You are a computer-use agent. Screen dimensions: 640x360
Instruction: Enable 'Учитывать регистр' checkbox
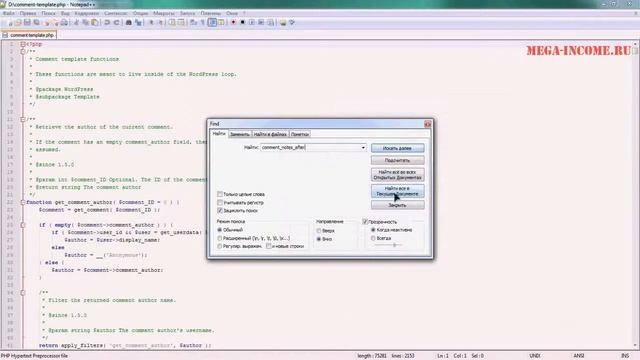(220, 202)
